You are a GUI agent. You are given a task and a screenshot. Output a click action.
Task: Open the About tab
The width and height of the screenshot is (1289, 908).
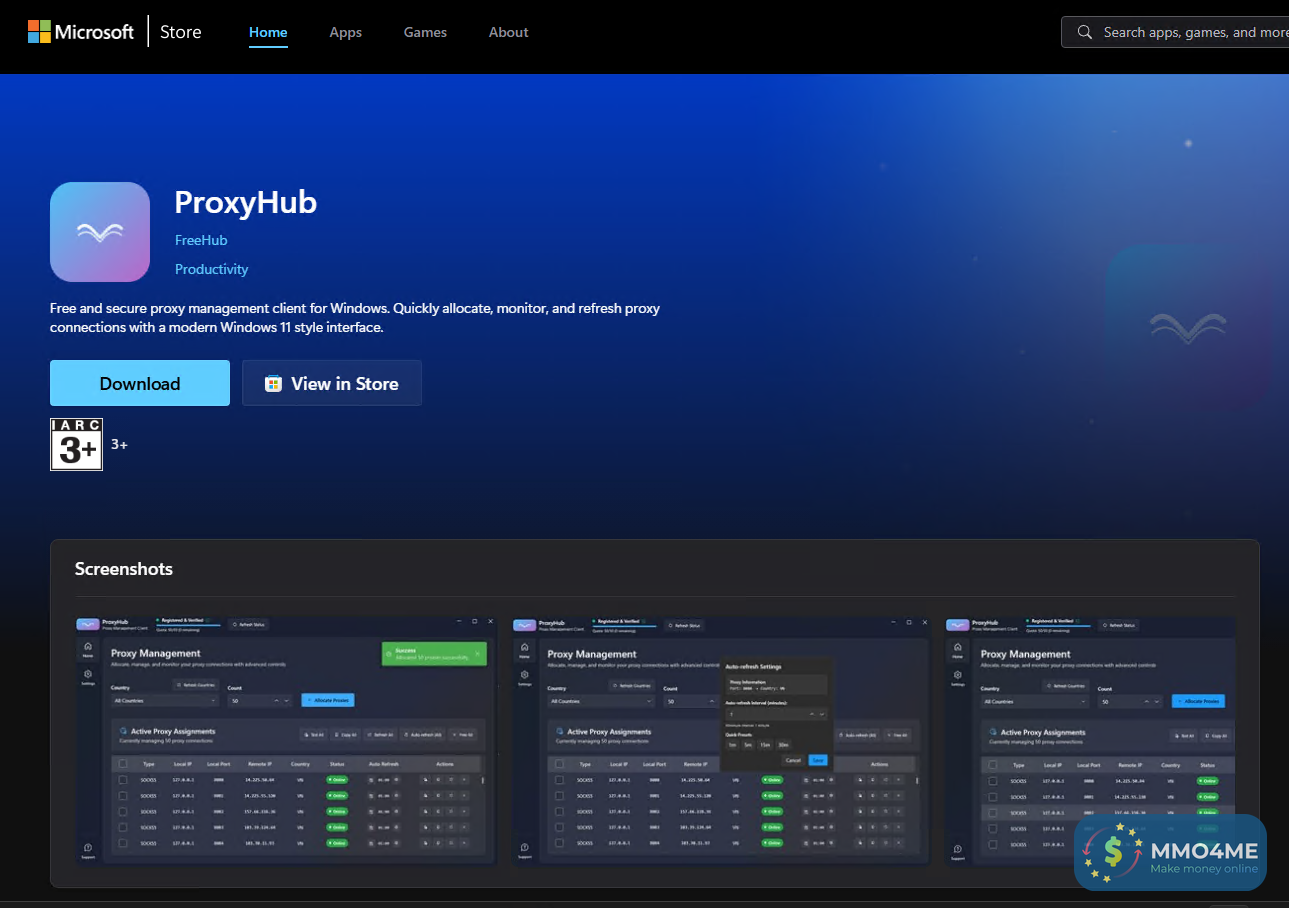point(508,32)
